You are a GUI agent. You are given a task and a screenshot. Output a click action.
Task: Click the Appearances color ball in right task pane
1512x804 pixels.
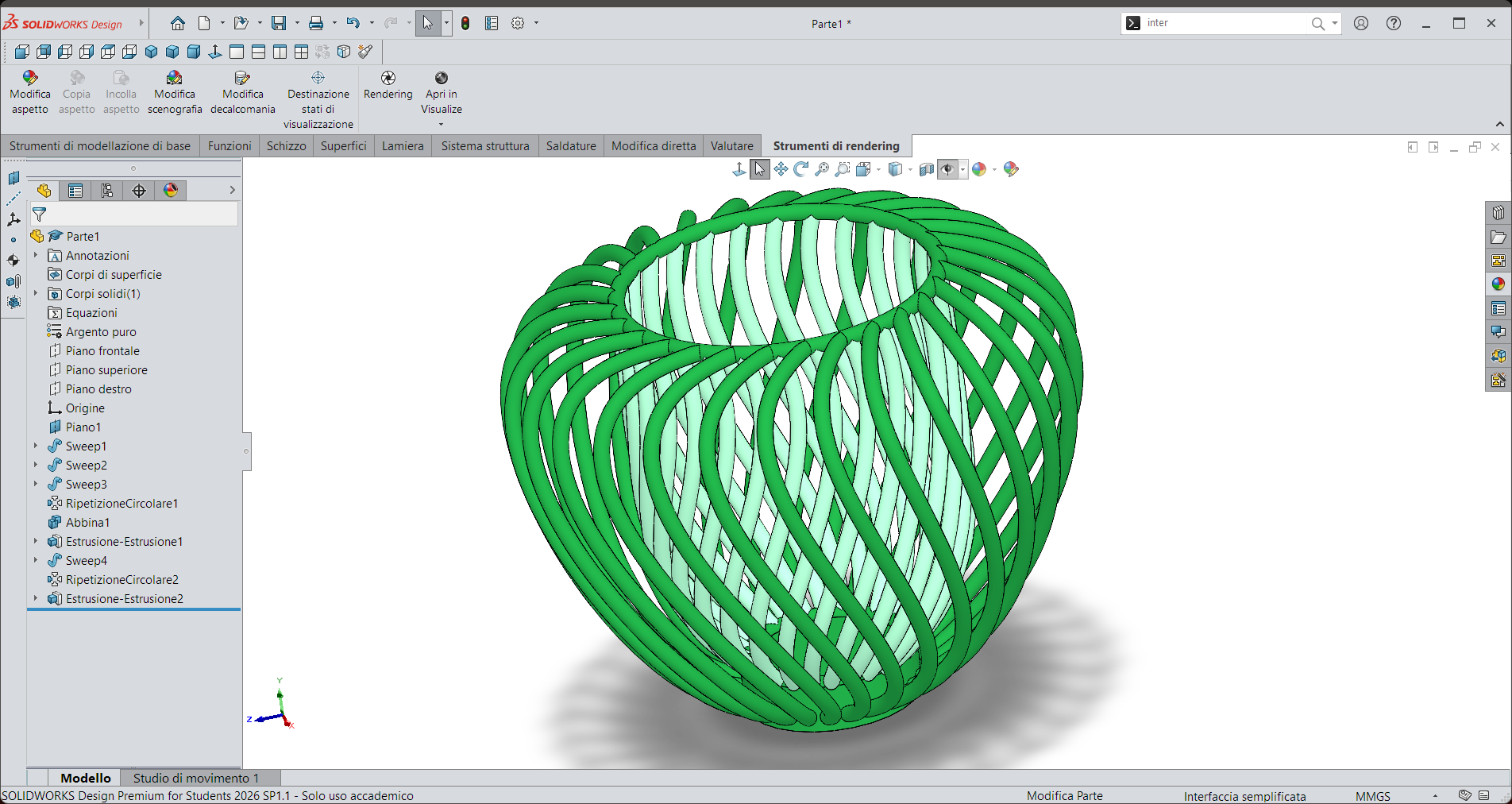tap(1498, 284)
